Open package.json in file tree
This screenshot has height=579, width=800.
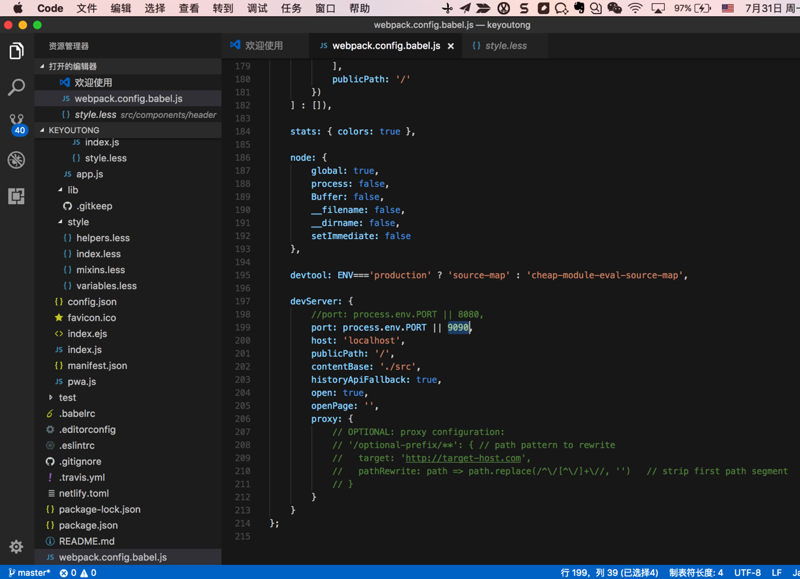[x=88, y=525]
